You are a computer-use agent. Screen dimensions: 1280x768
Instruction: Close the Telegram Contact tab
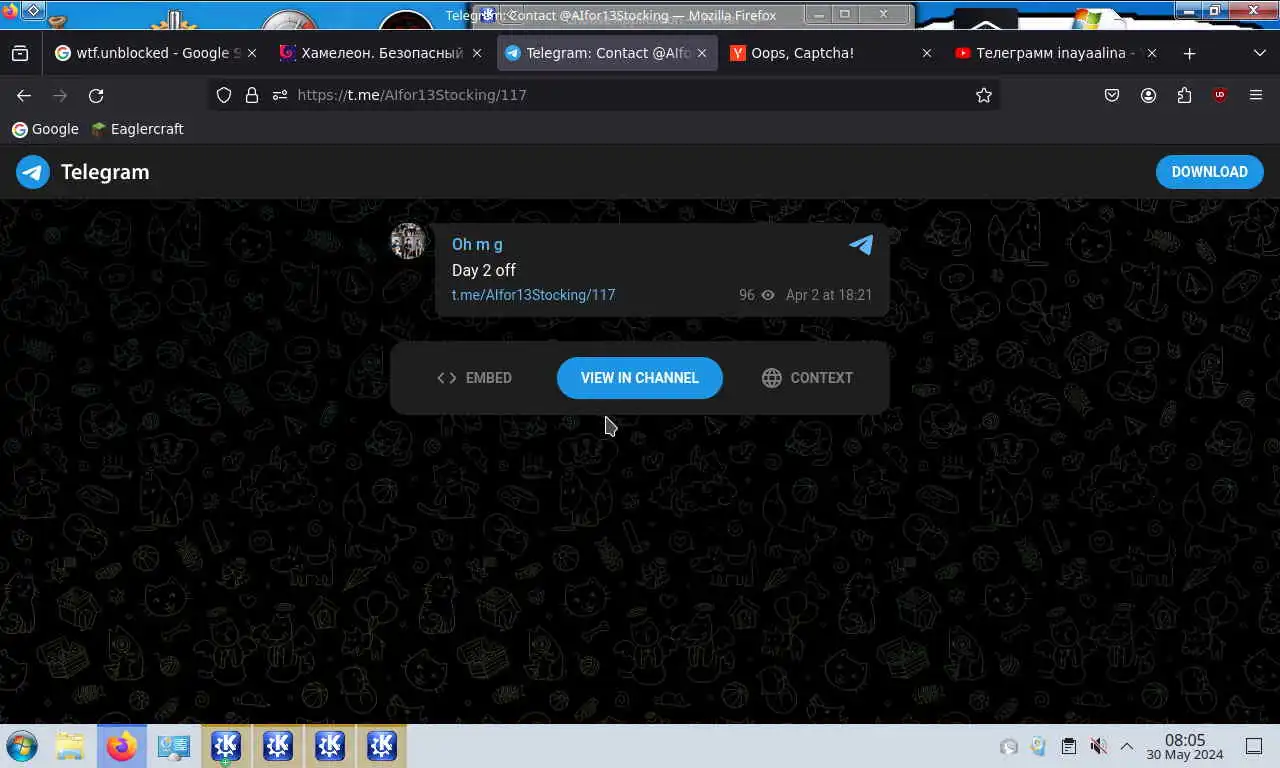[x=701, y=53]
